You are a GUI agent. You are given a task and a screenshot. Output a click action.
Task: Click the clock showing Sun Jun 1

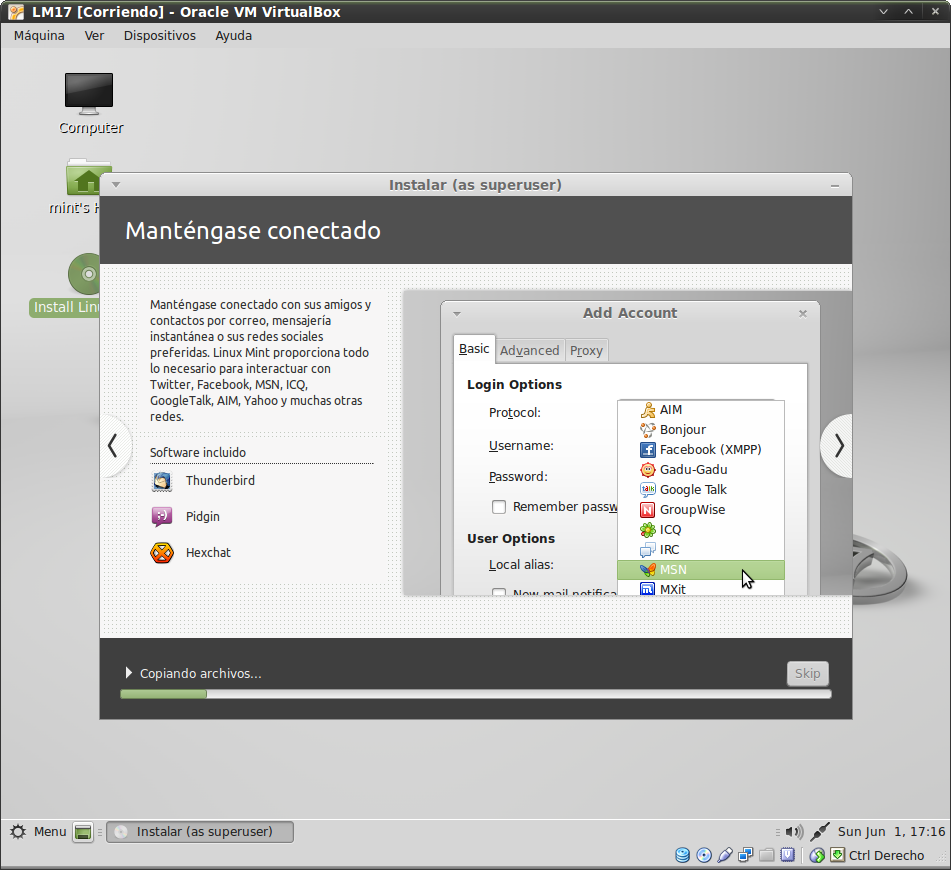click(891, 831)
